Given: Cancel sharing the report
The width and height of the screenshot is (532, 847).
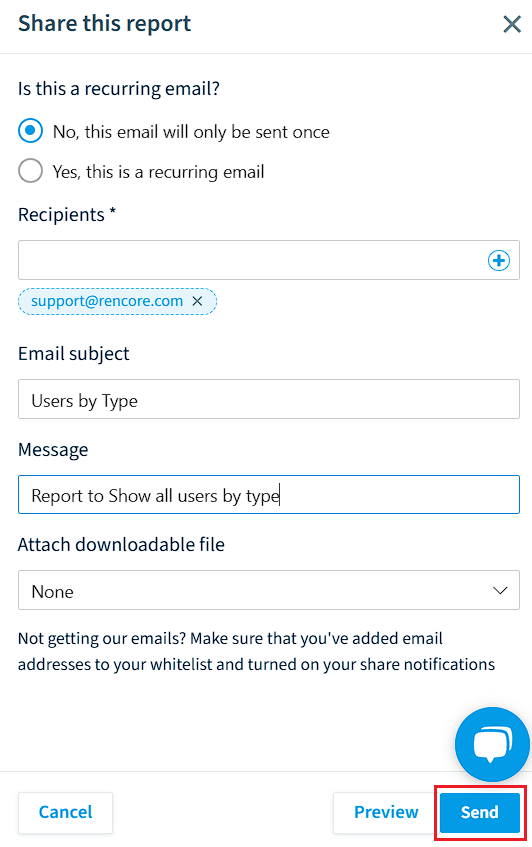Looking at the screenshot, I should 65,812.
